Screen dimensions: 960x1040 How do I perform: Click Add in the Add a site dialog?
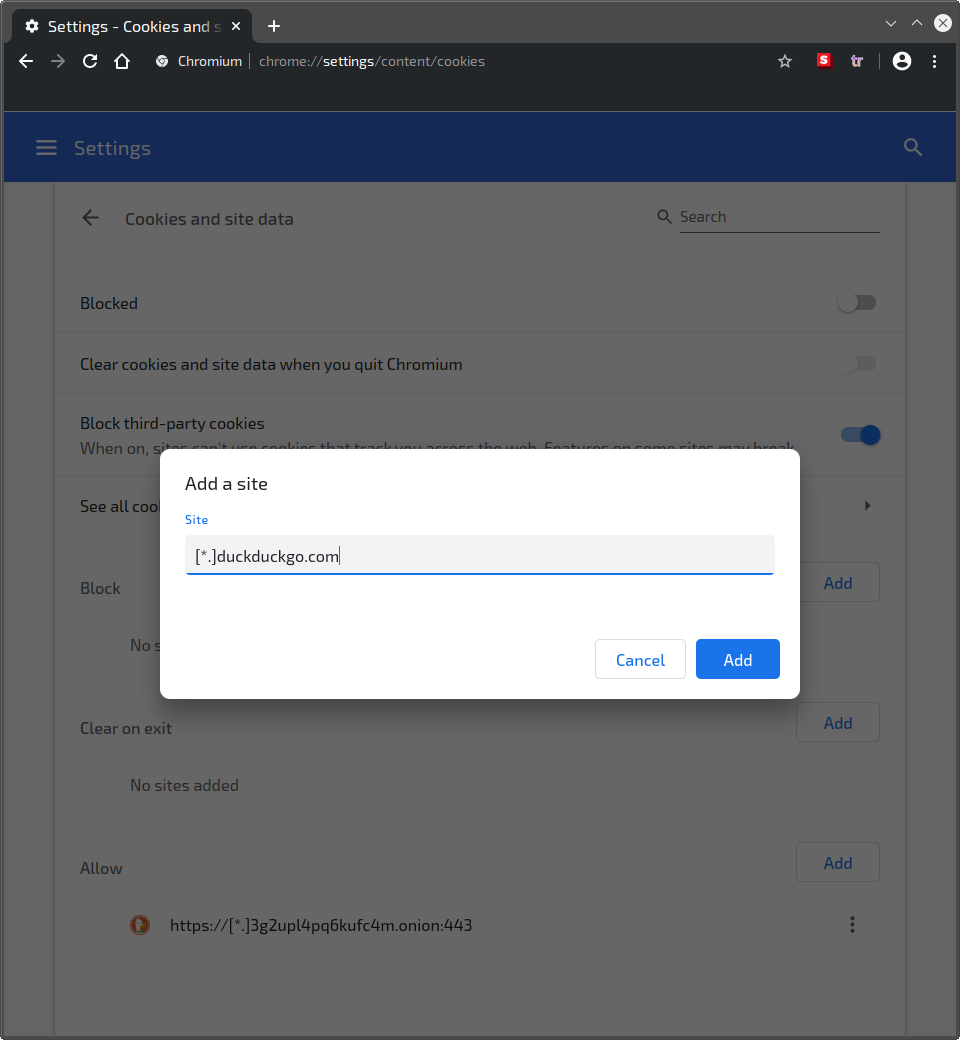(738, 659)
